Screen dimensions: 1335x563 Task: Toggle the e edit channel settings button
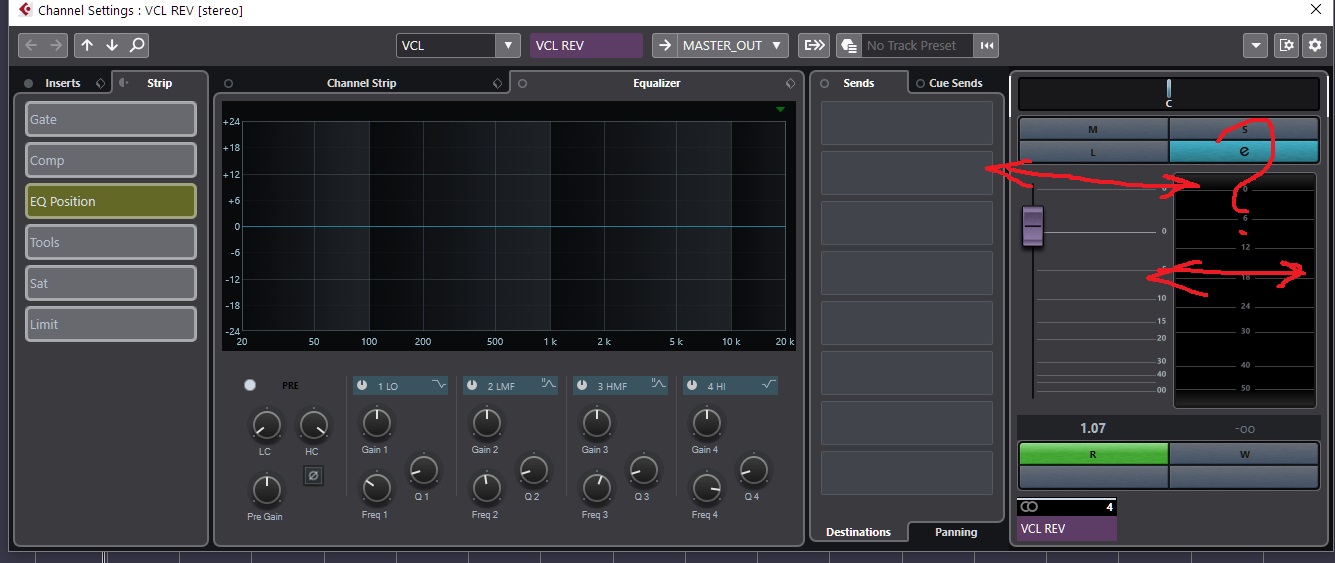(x=1244, y=152)
